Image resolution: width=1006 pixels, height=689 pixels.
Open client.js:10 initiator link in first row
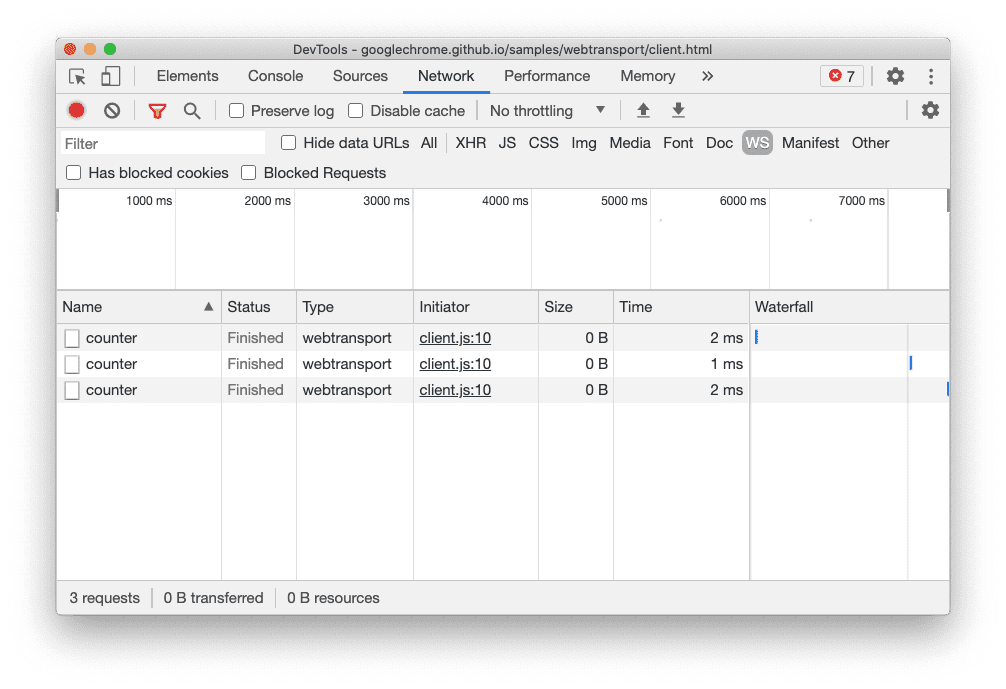click(455, 338)
